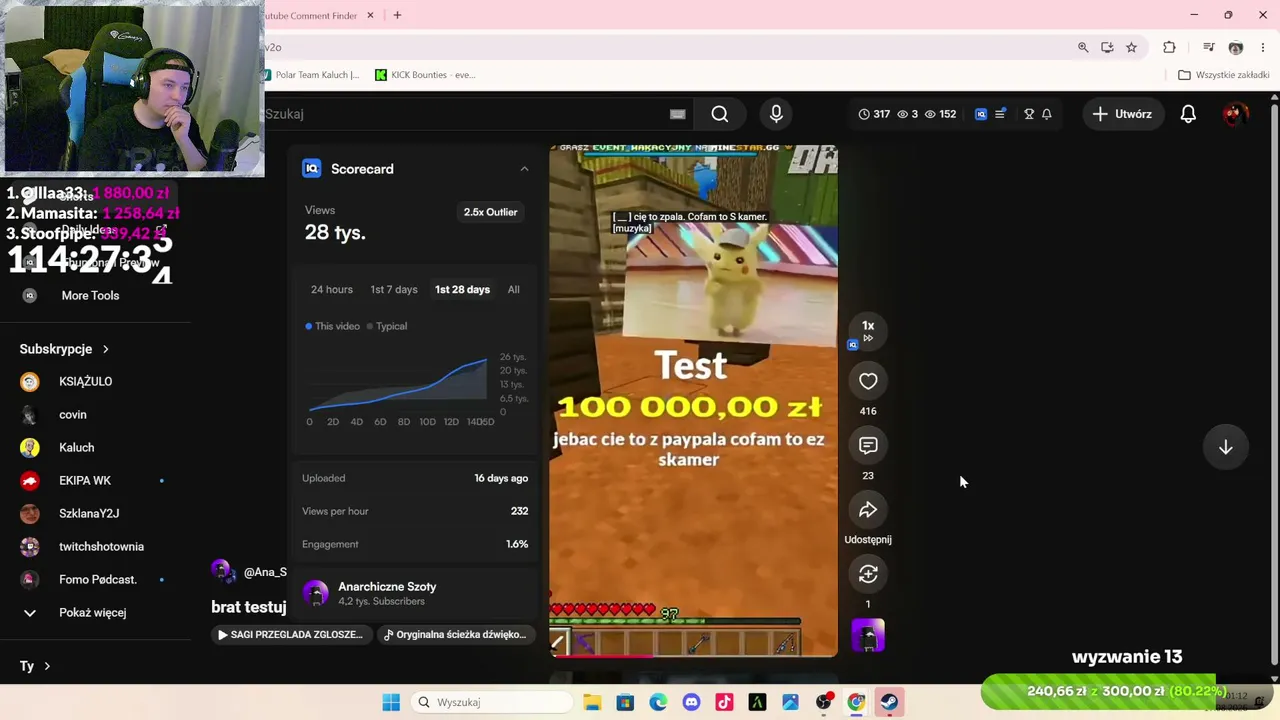Collapse the Scorecard panel
The height and width of the screenshot is (720, 1280).
tap(524, 169)
